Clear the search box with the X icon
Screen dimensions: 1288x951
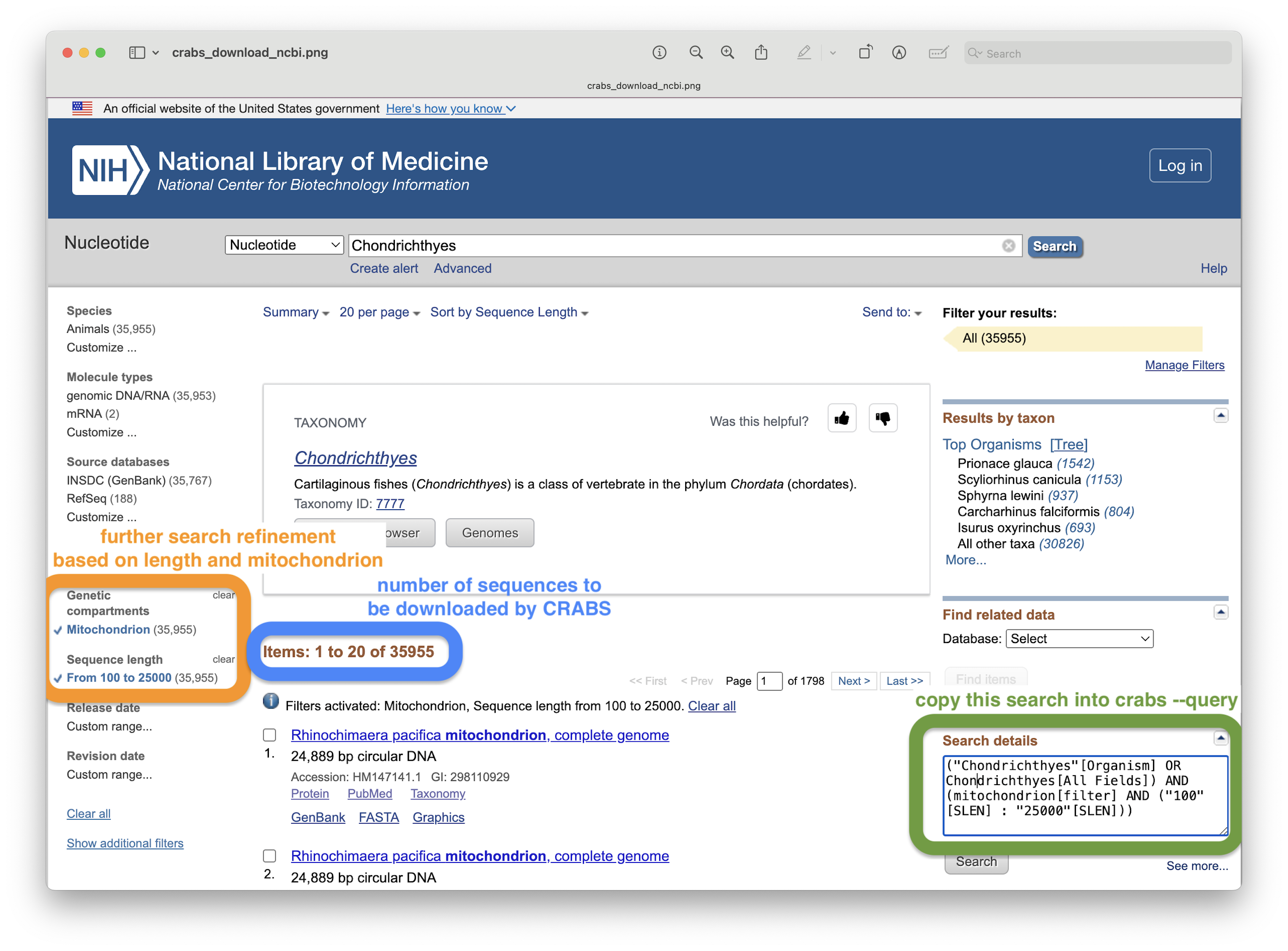(1008, 246)
